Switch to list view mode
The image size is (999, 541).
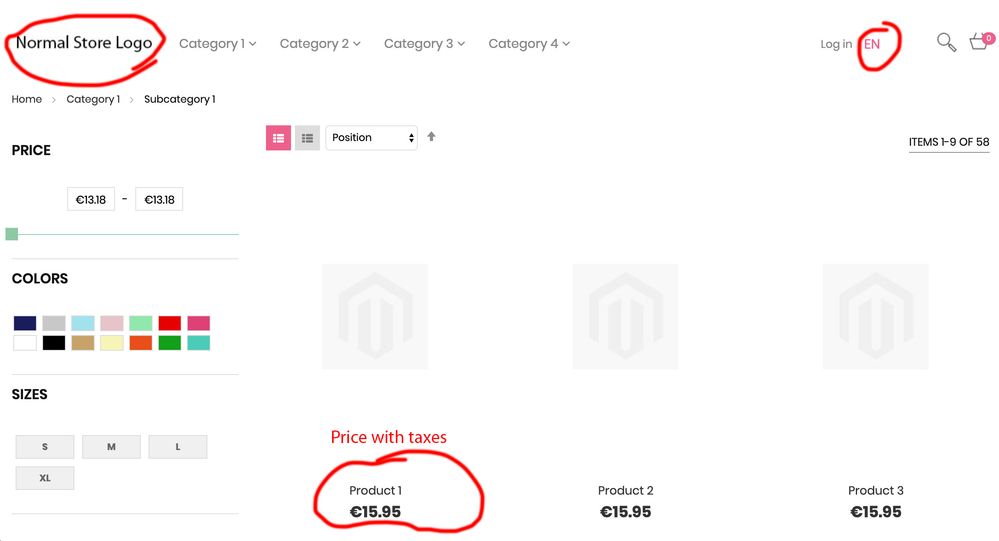pyautogui.click(x=307, y=138)
